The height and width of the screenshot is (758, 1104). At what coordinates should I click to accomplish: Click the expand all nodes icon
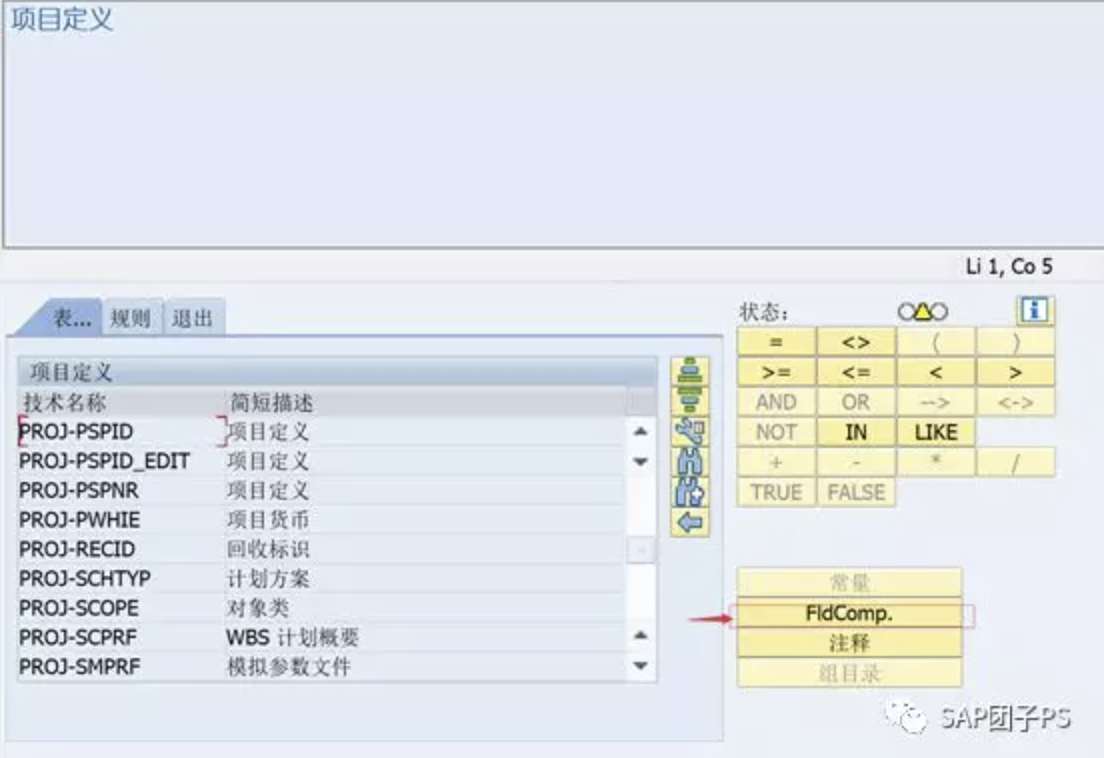tap(689, 371)
